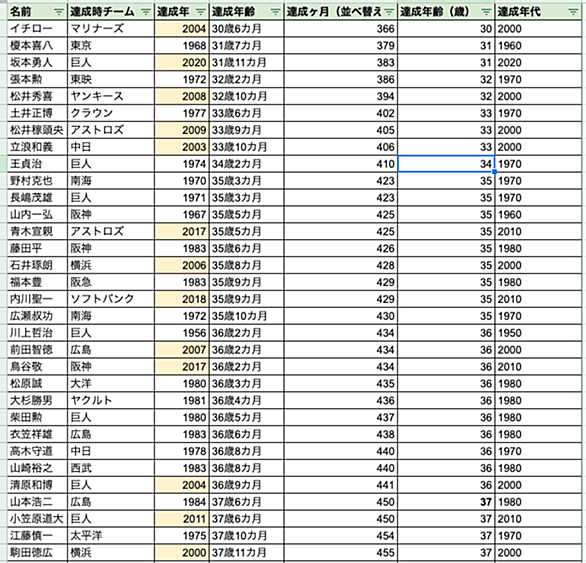Select the cell 福本豊
The image size is (586, 563).
pyautogui.click(x=37, y=282)
